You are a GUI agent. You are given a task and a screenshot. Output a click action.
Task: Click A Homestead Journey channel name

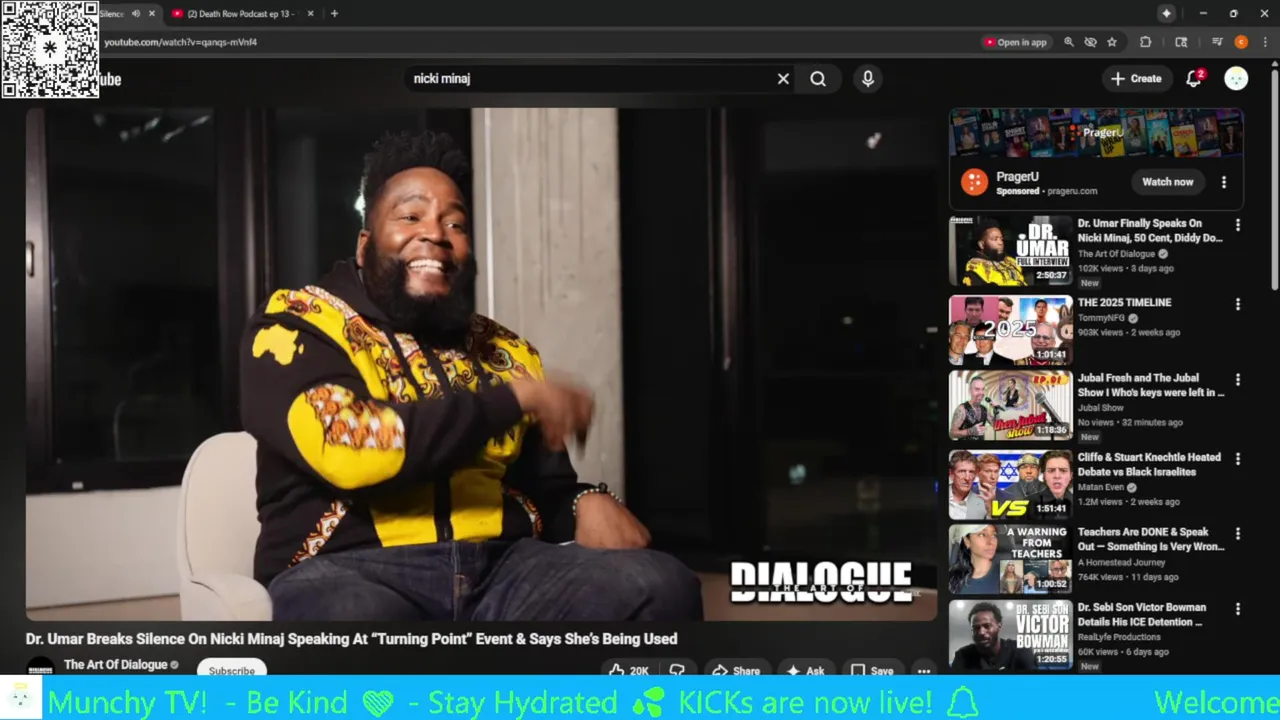(x=1121, y=562)
